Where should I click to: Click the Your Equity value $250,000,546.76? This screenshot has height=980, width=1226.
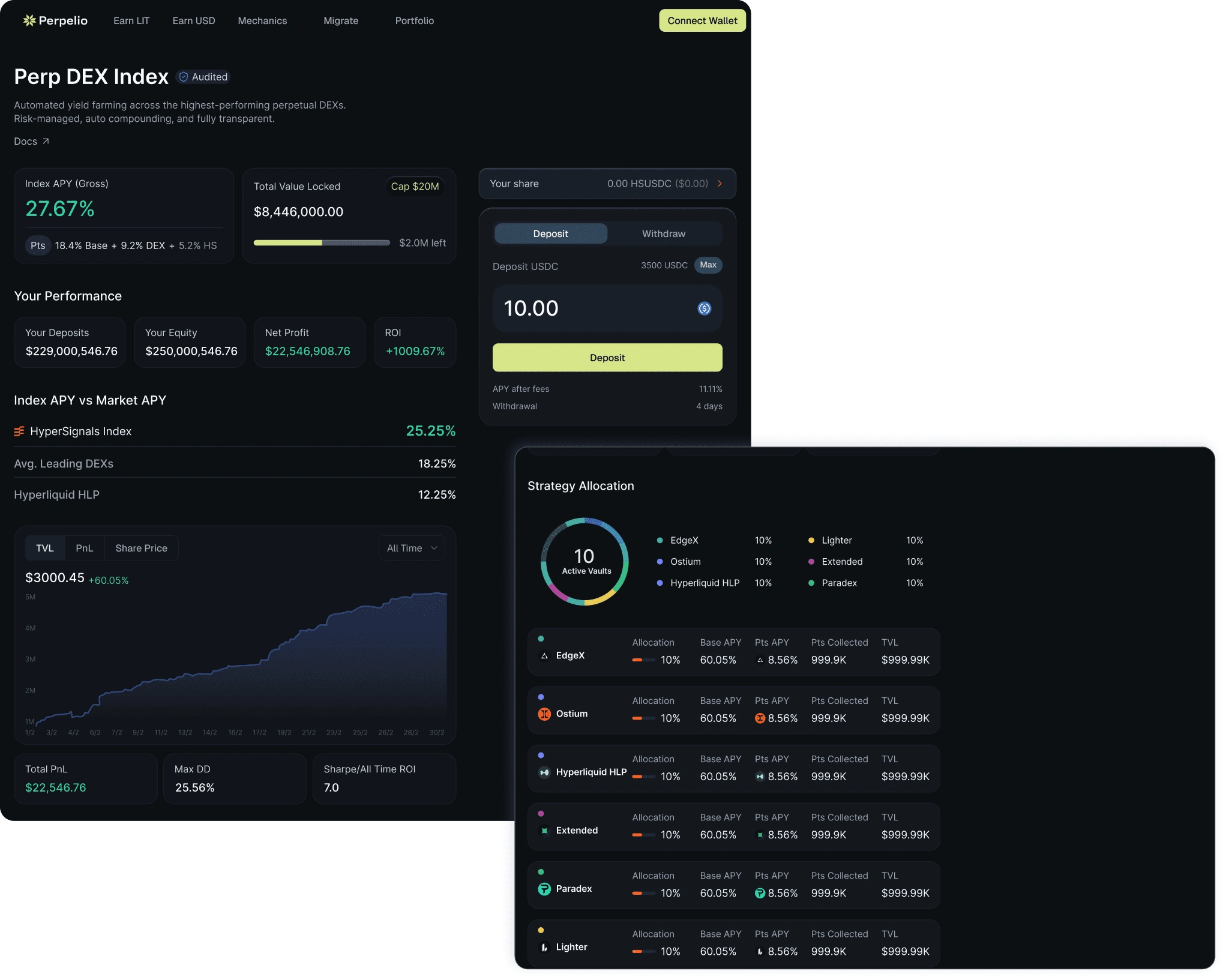click(191, 351)
